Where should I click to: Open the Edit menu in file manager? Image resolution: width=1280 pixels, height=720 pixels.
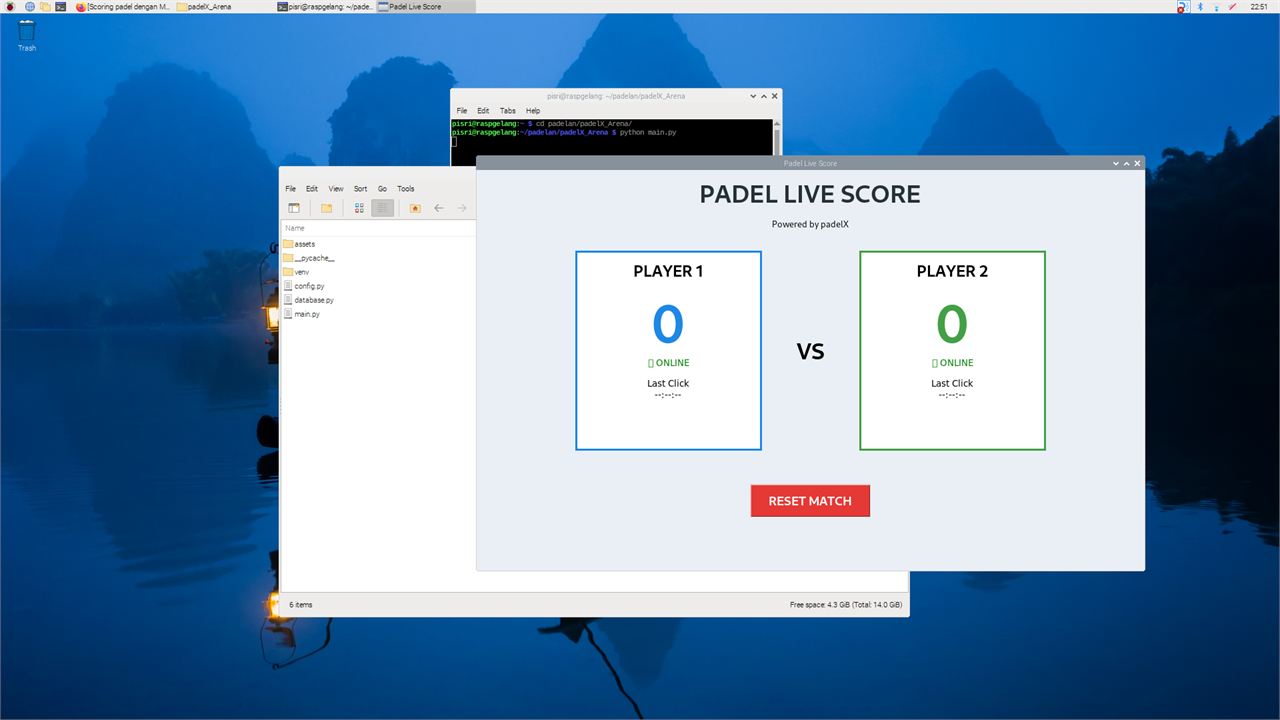click(312, 188)
